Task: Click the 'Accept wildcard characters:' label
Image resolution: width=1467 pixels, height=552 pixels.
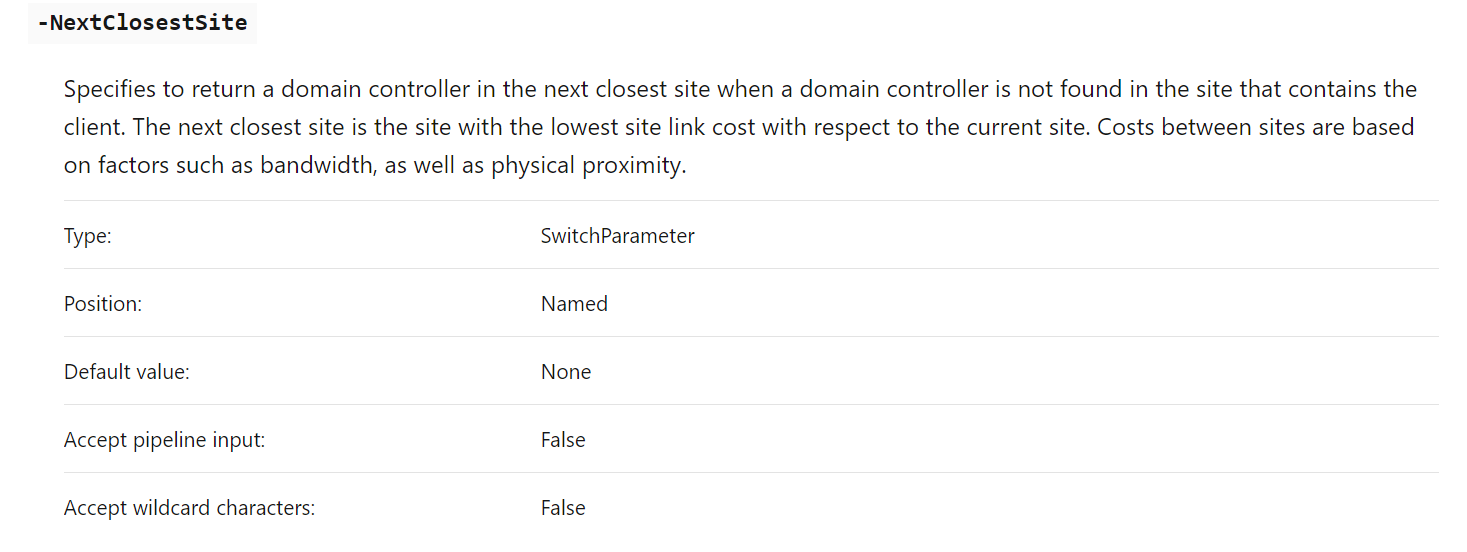Action: (x=189, y=508)
